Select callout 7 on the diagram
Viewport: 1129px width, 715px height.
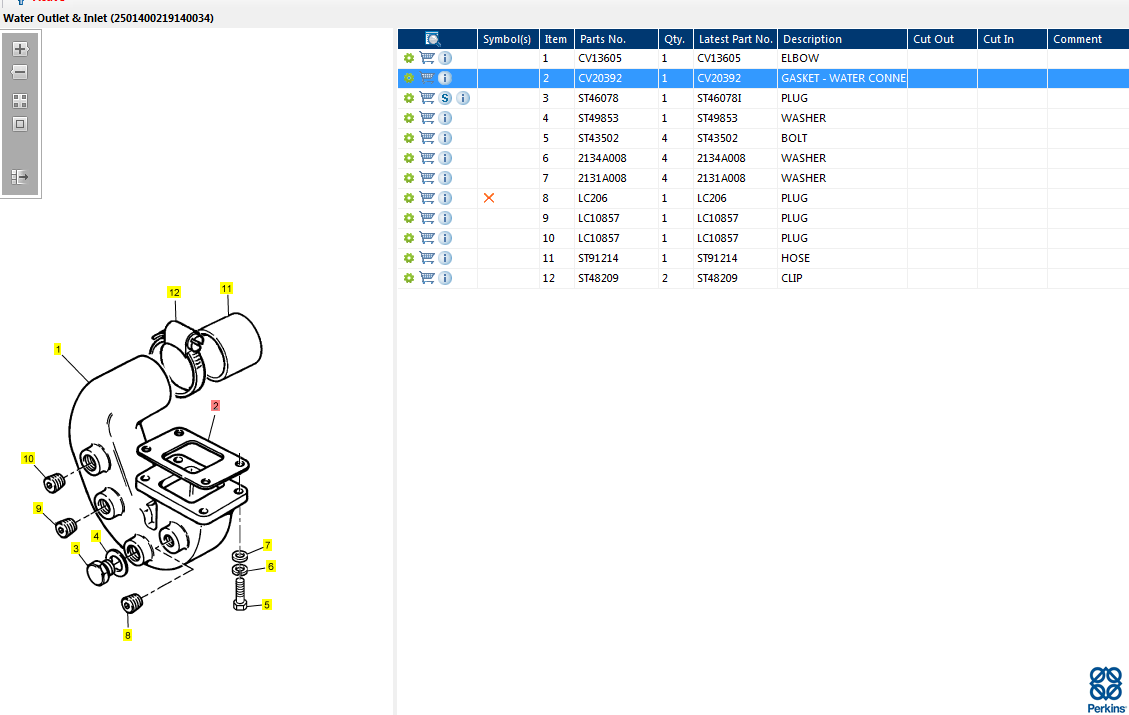click(267, 545)
